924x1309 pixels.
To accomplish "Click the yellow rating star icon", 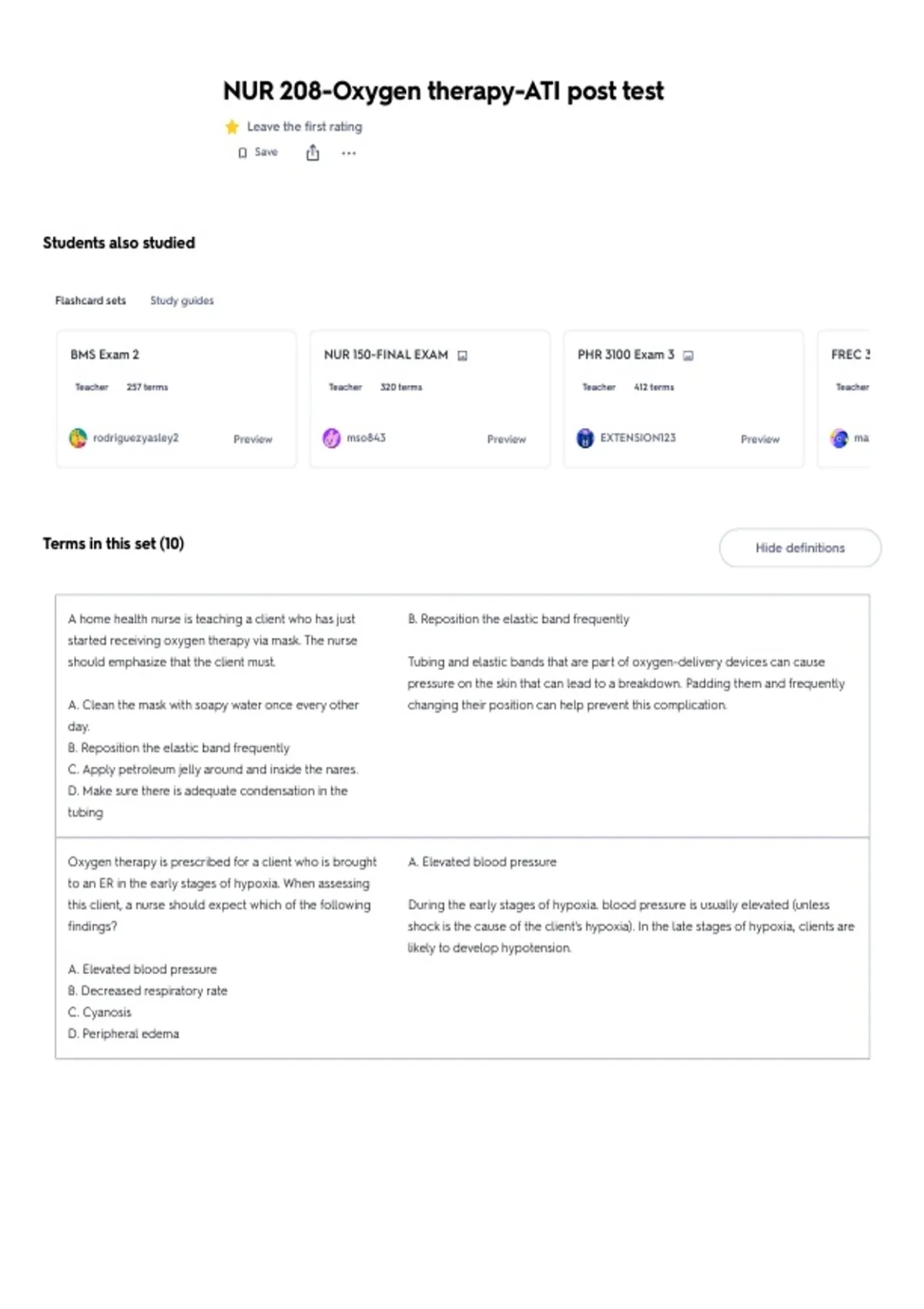I will (232, 127).
